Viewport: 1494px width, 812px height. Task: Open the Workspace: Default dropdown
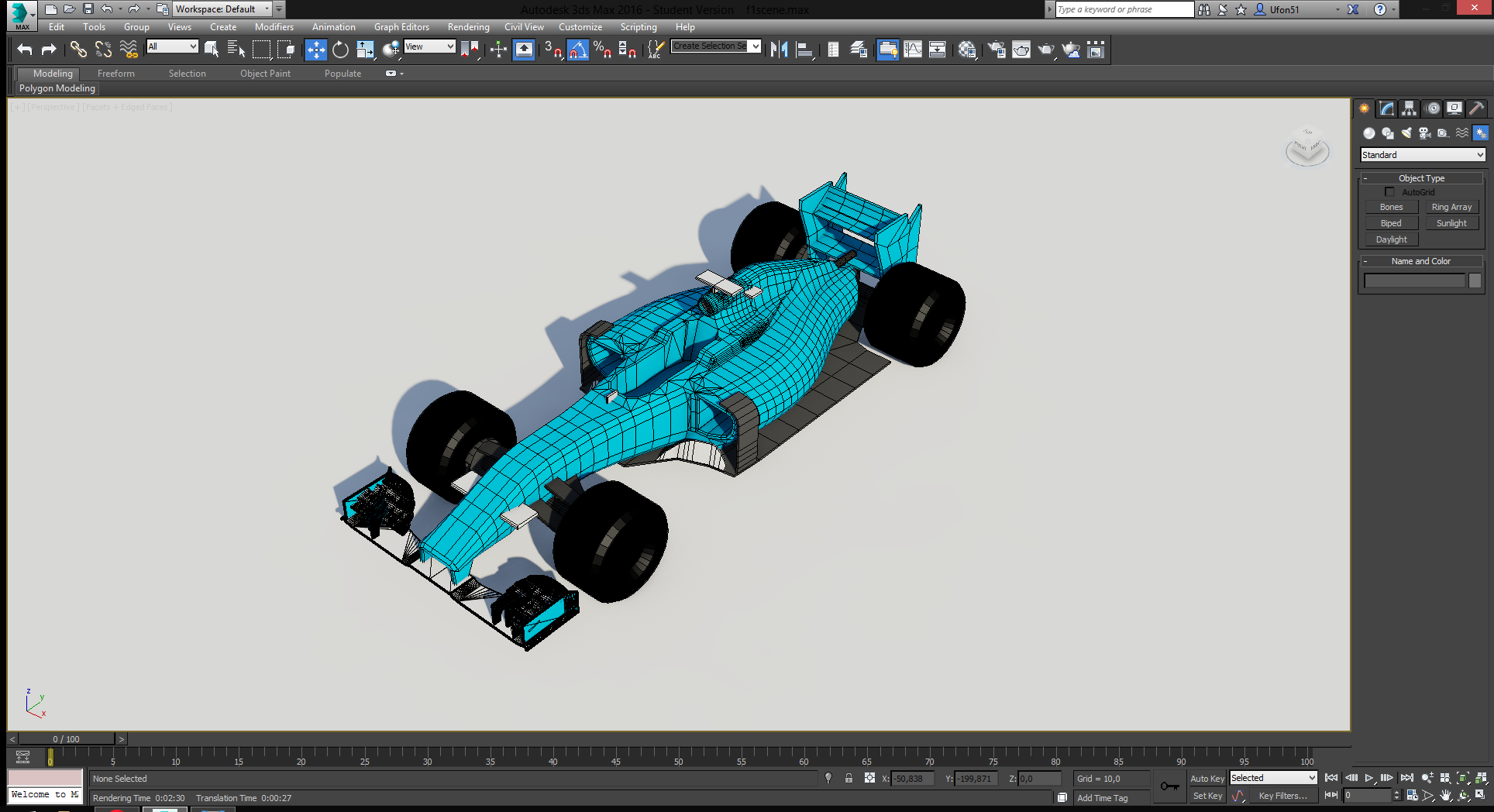(222, 9)
